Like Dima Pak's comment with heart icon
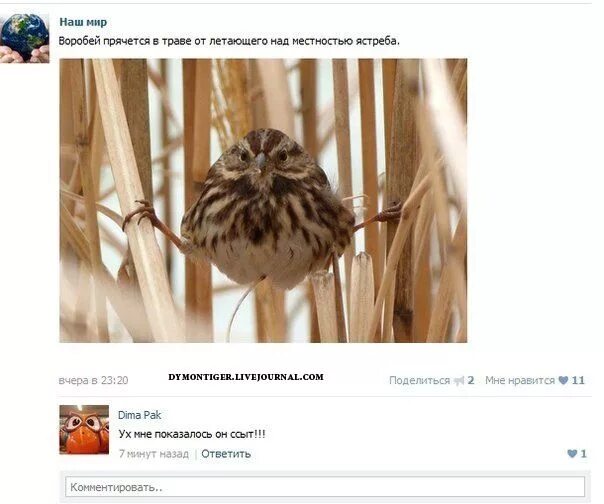The width and height of the screenshot is (604, 504). tap(572, 454)
